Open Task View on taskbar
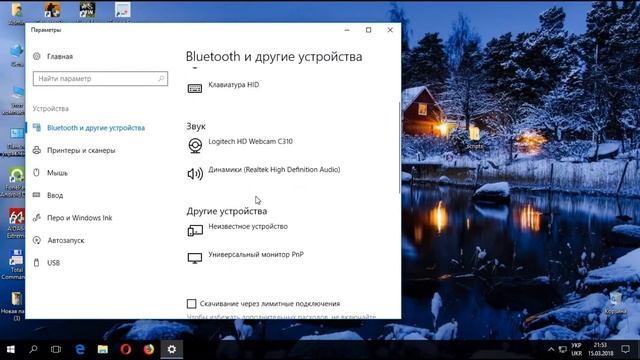Image resolution: width=640 pixels, height=360 pixels. coord(56,349)
